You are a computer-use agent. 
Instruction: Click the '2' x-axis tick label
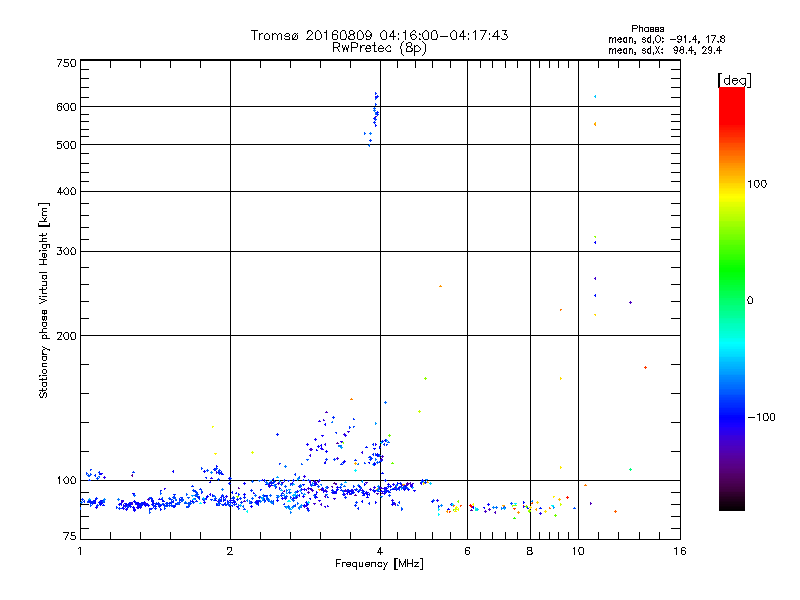pos(230,551)
